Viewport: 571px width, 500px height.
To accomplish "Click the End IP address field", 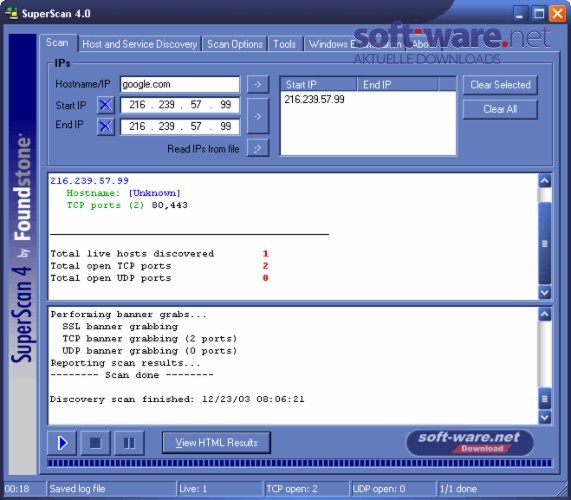I will [x=180, y=126].
